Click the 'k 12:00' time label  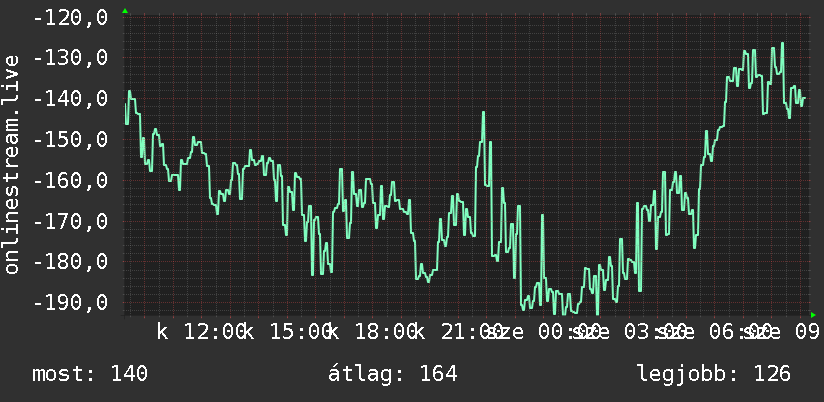tap(200, 333)
